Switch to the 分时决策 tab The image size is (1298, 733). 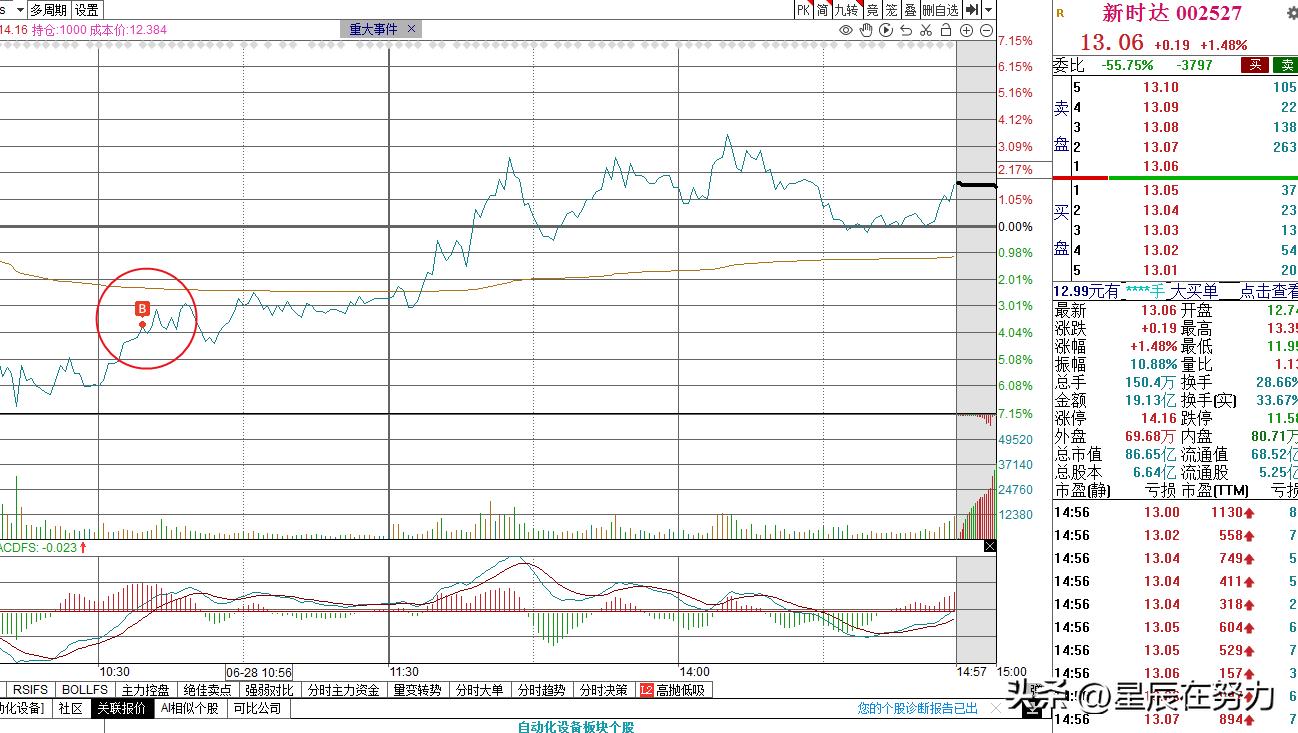pos(604,690)
